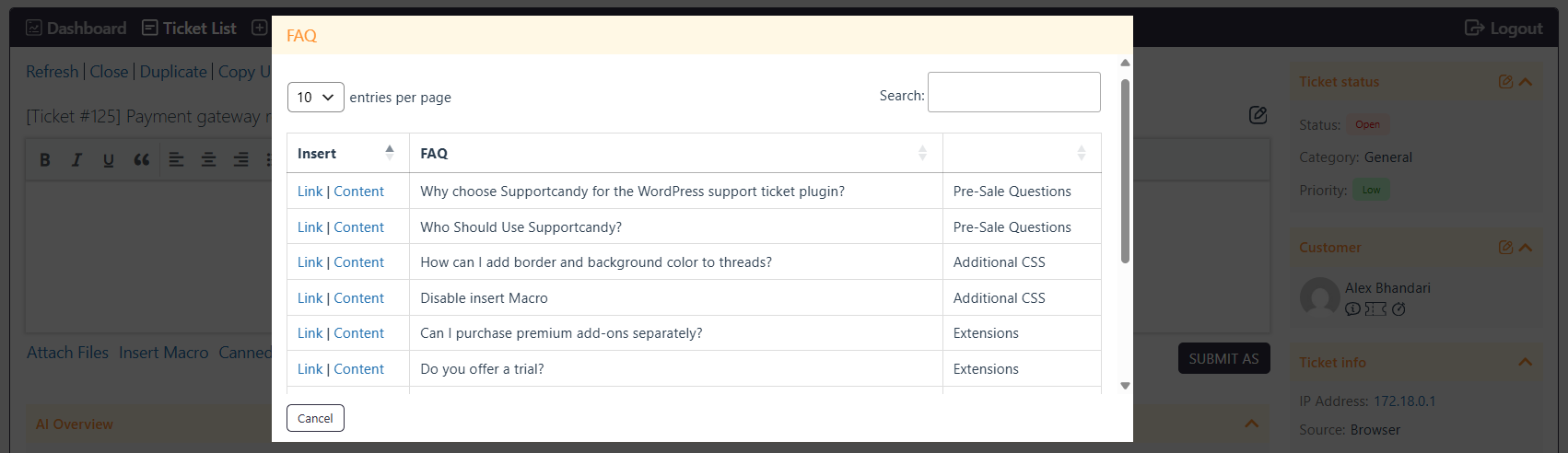Center-align text in the reply editor
The image size is (1568, 453).
tap(209, 160)
